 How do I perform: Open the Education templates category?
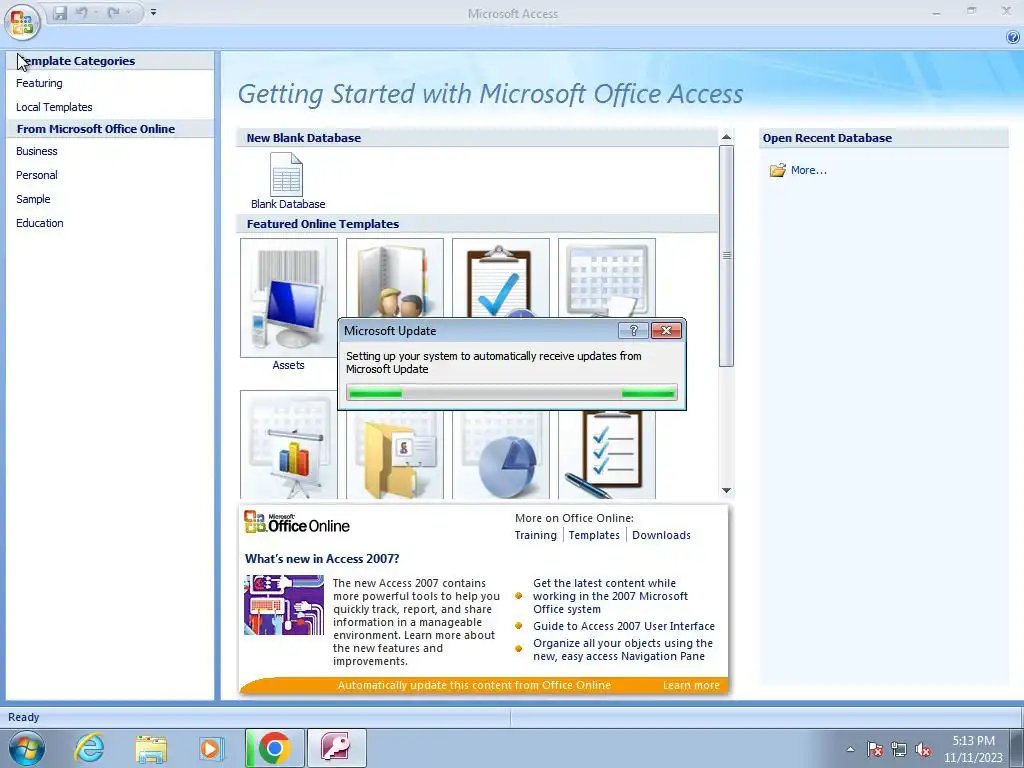point(40,223)
